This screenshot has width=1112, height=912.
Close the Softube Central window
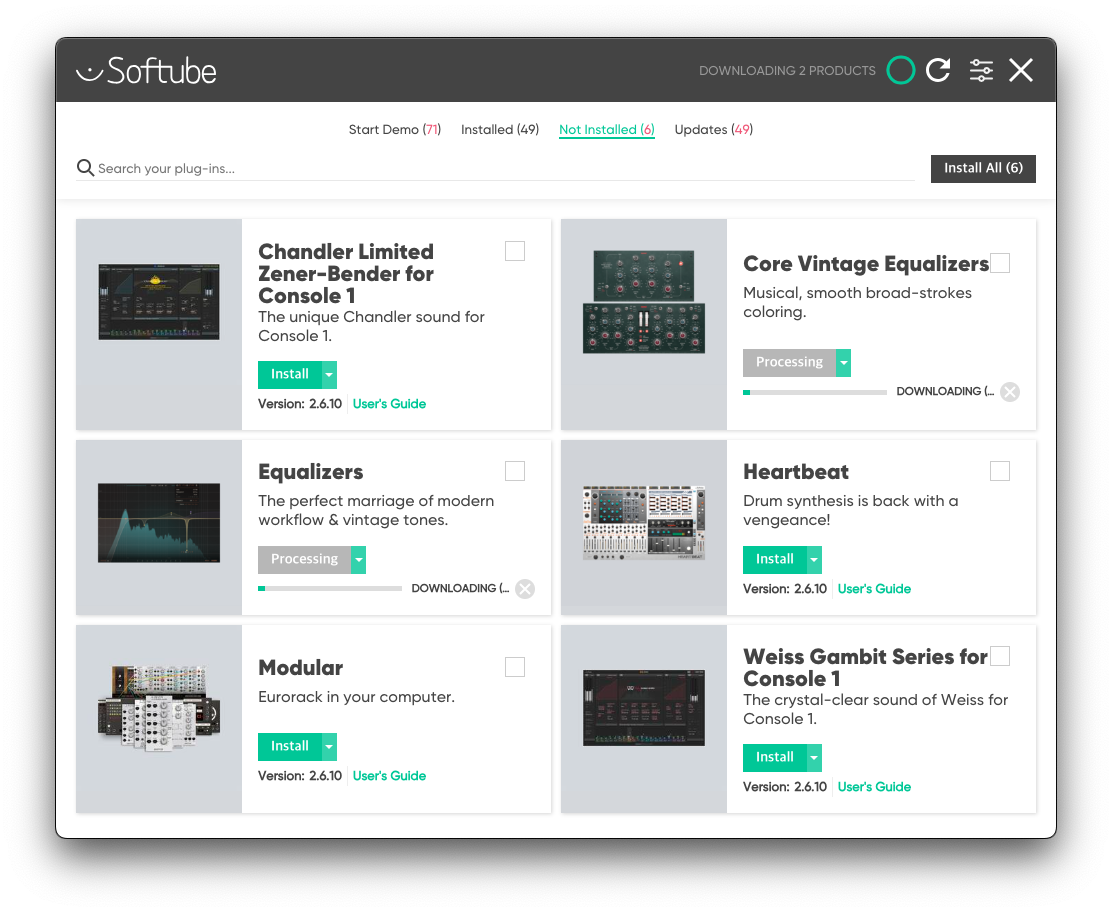pyautogui.click(x=1021, y=70)
